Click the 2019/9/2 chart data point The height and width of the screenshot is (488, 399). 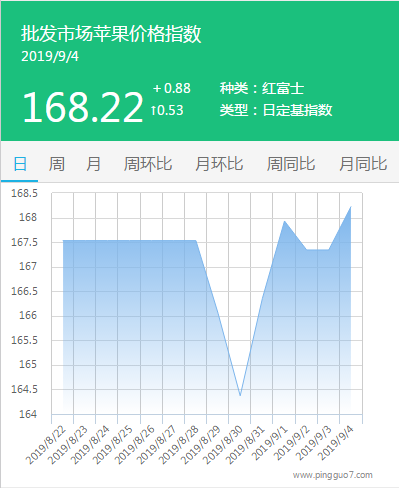pyautogui.click(x=306, y=249)
